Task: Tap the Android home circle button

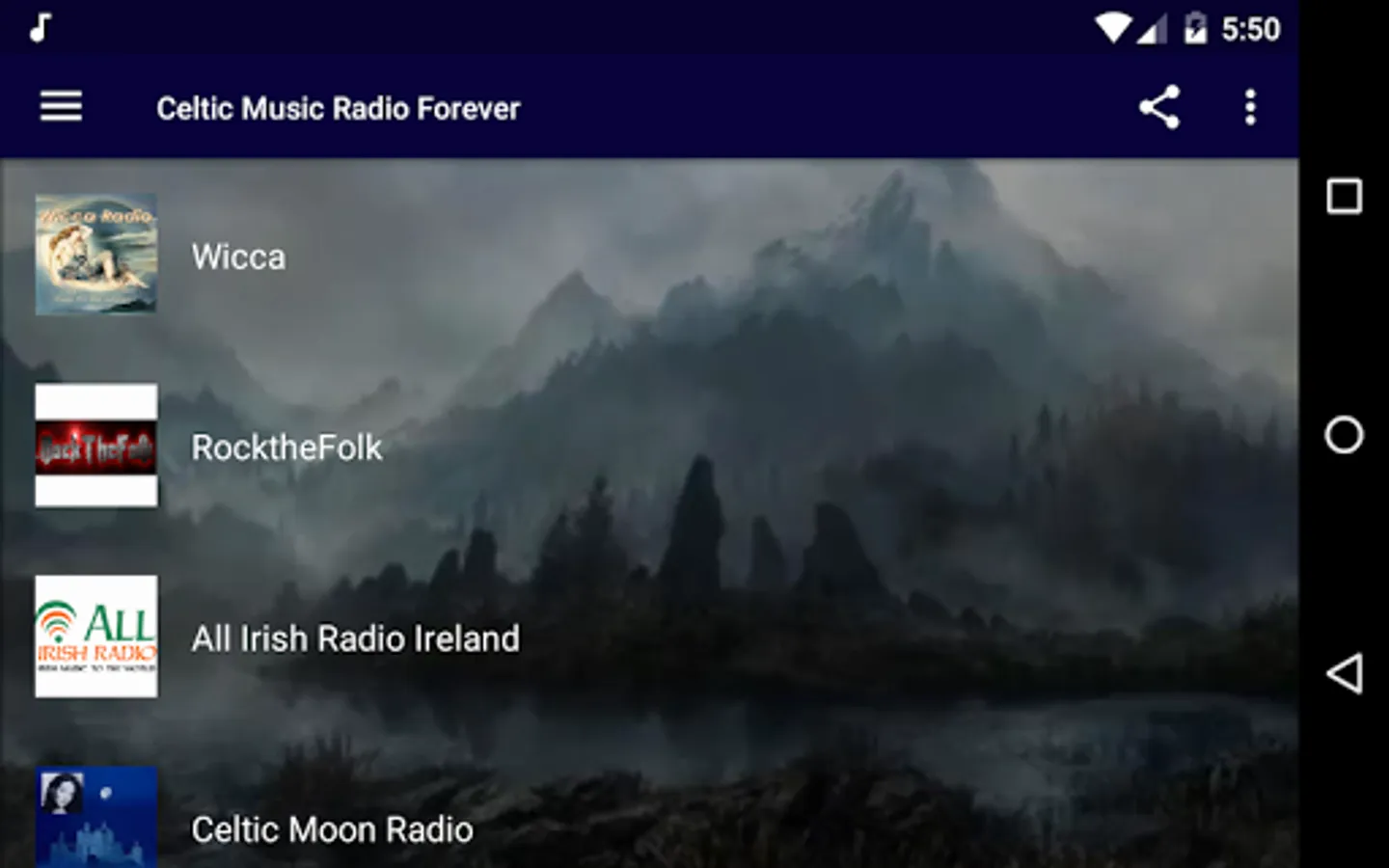Action: pos(1344,435)
